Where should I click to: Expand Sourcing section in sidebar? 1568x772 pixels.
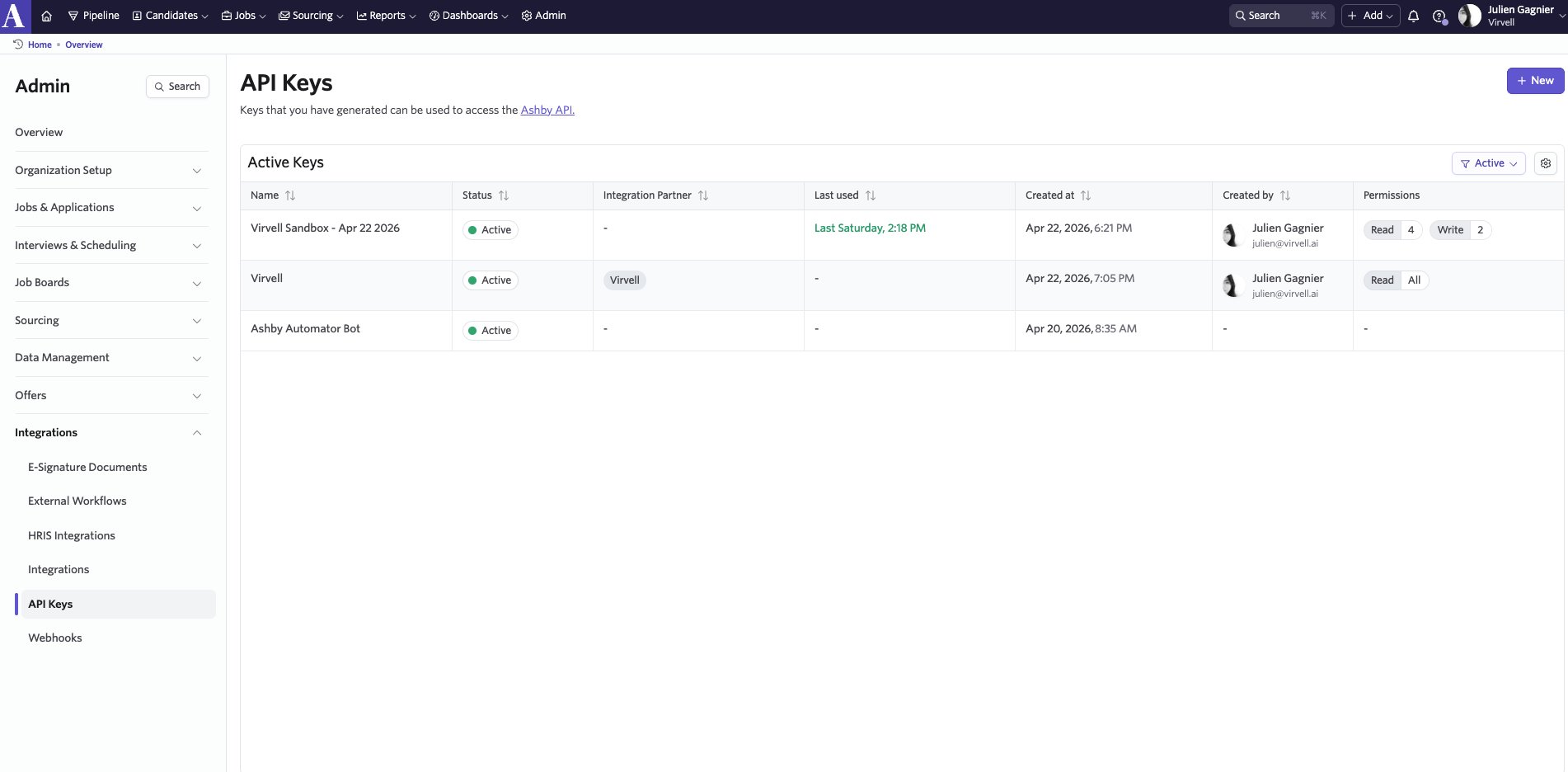pyautogui.click(x=111, y=321)
